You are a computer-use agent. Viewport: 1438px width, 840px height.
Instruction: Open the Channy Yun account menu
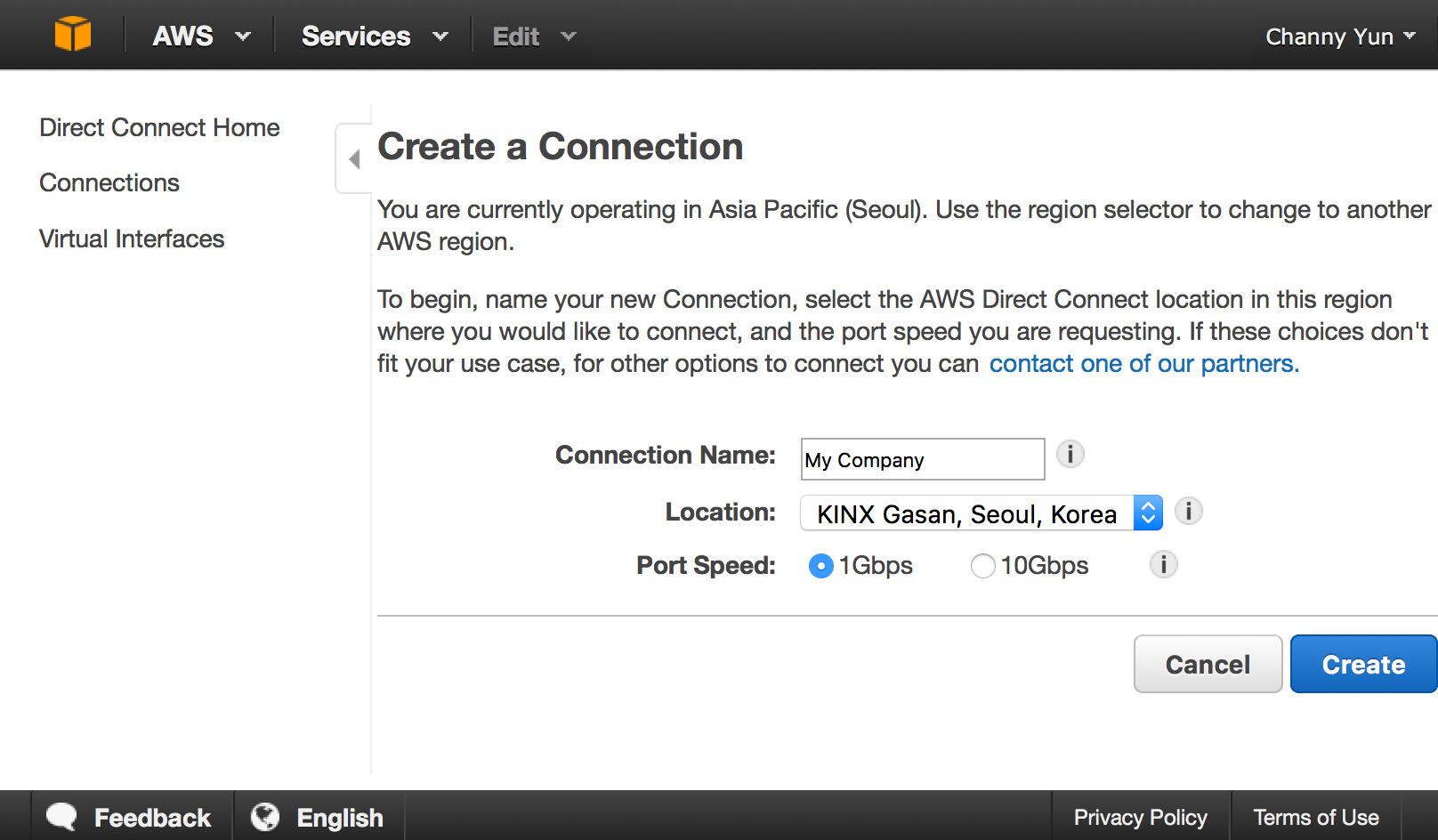point(1340,36)
